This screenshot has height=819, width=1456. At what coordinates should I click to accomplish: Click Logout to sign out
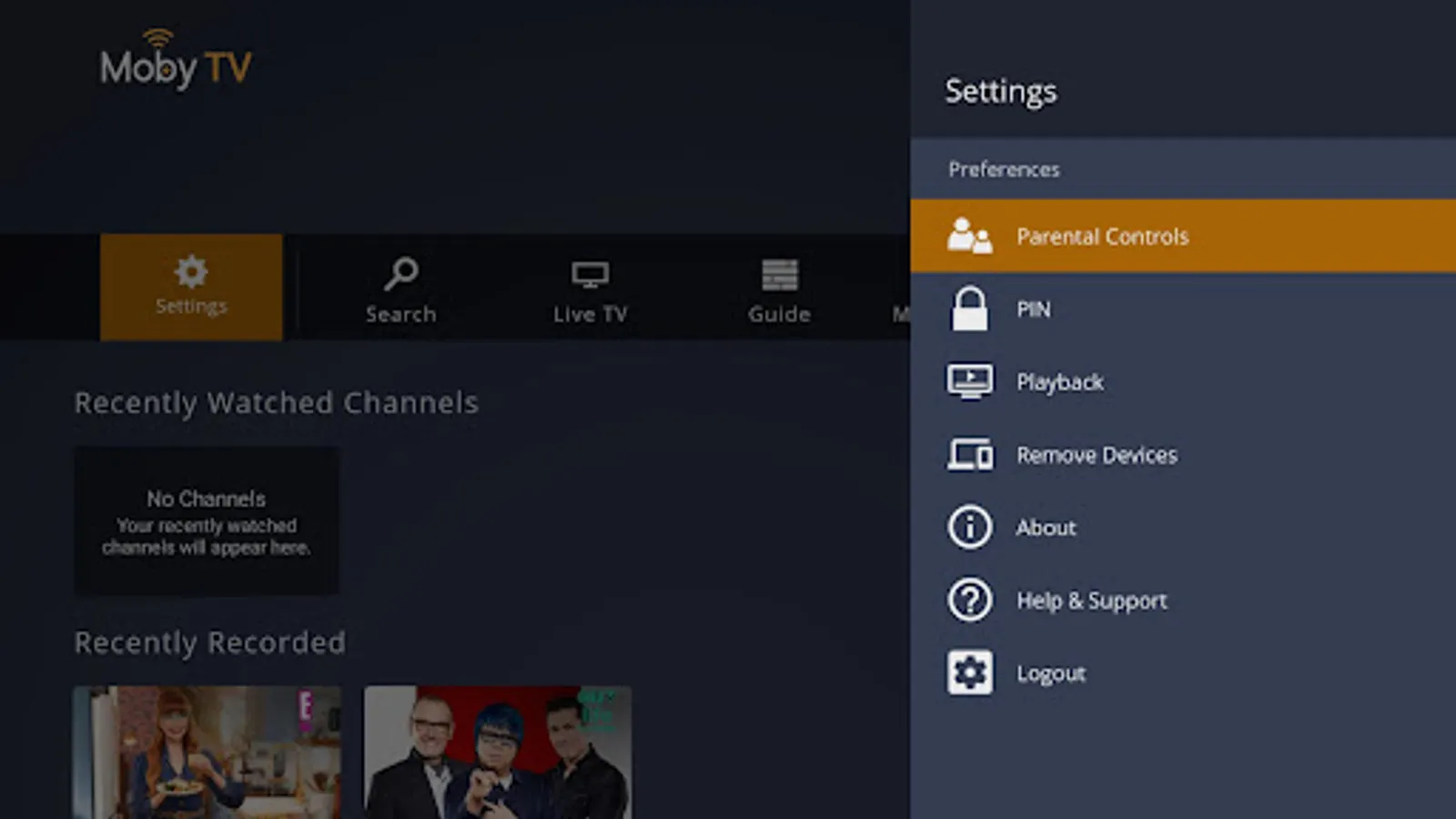pos(1051,672)
